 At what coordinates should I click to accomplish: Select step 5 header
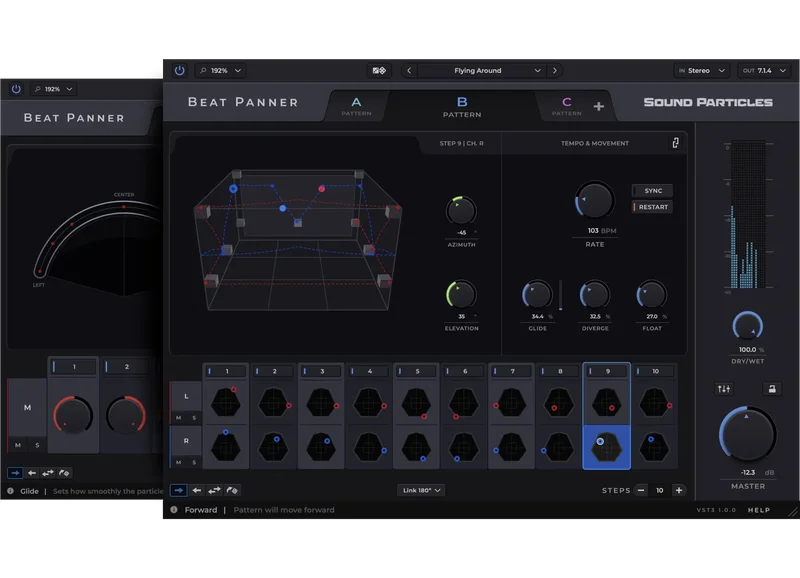click(x=416, y=371)
